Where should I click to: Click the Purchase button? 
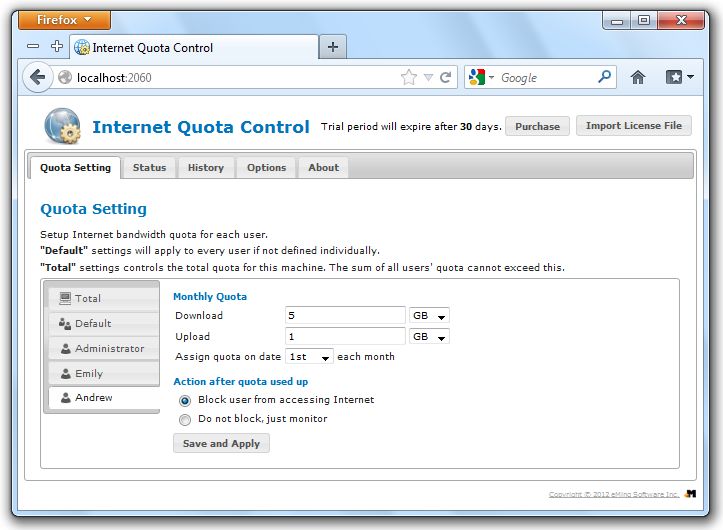[537, 126]
